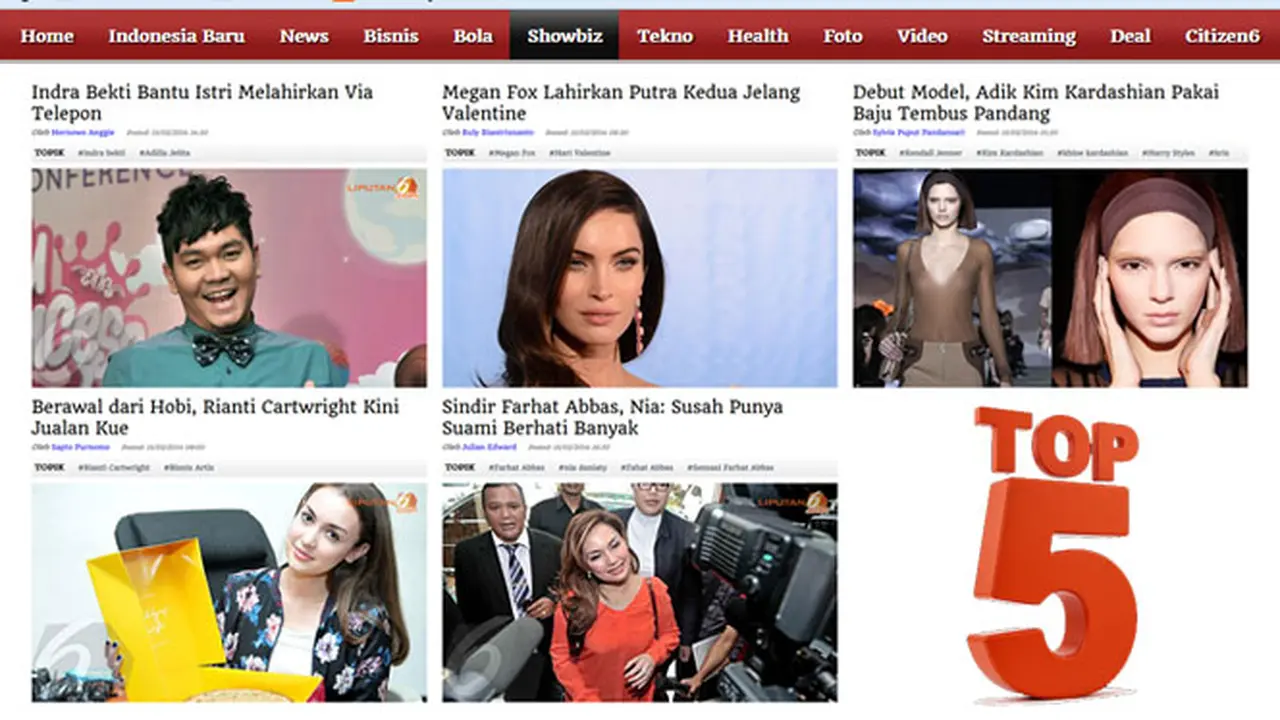Go to the Home menu item
Viewport: 1280px width, 720px height.
47,36
